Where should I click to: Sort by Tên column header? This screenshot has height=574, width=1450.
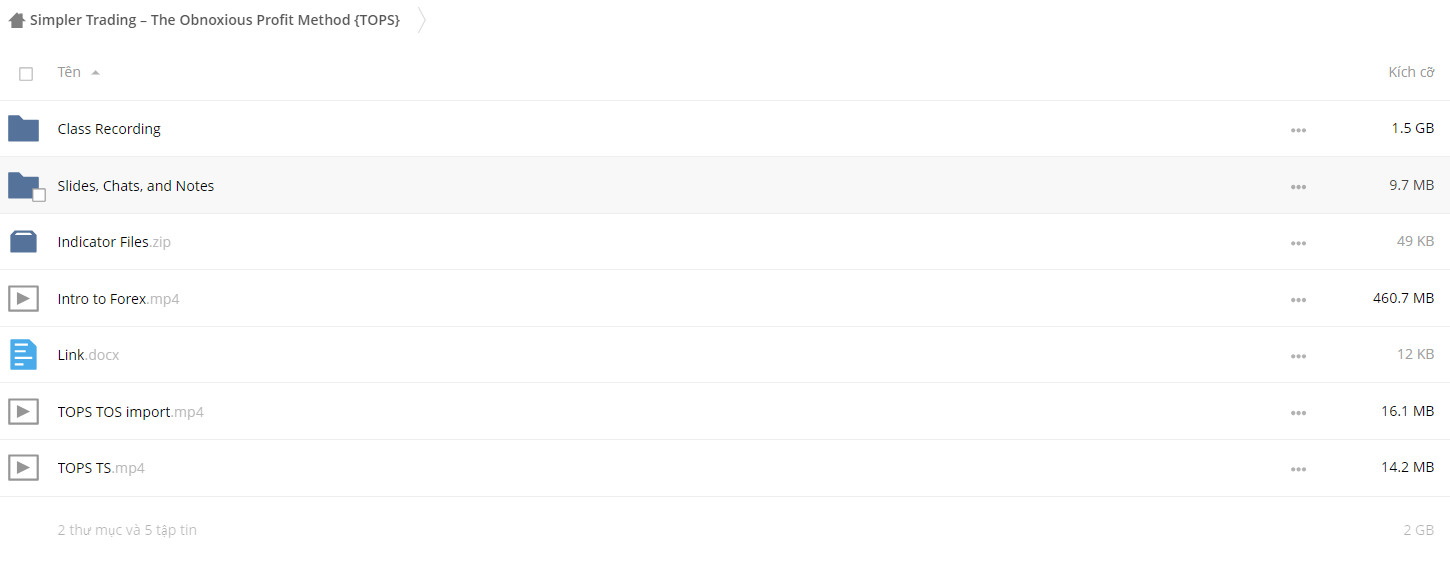coord(69,72)
